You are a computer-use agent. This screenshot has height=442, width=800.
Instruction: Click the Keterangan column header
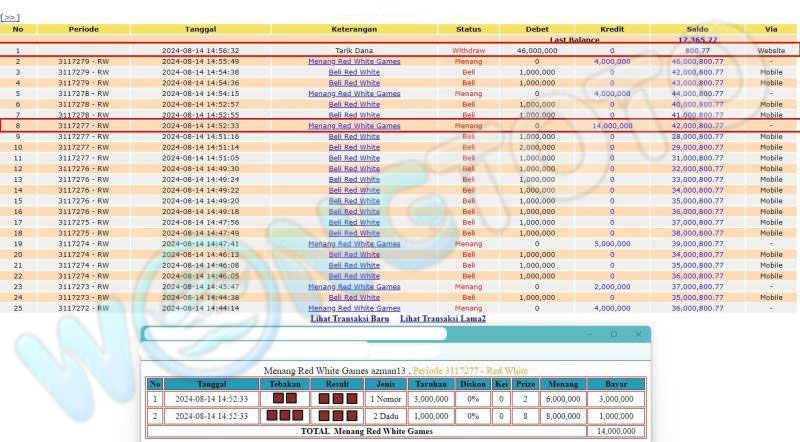(x=354, y=29)
